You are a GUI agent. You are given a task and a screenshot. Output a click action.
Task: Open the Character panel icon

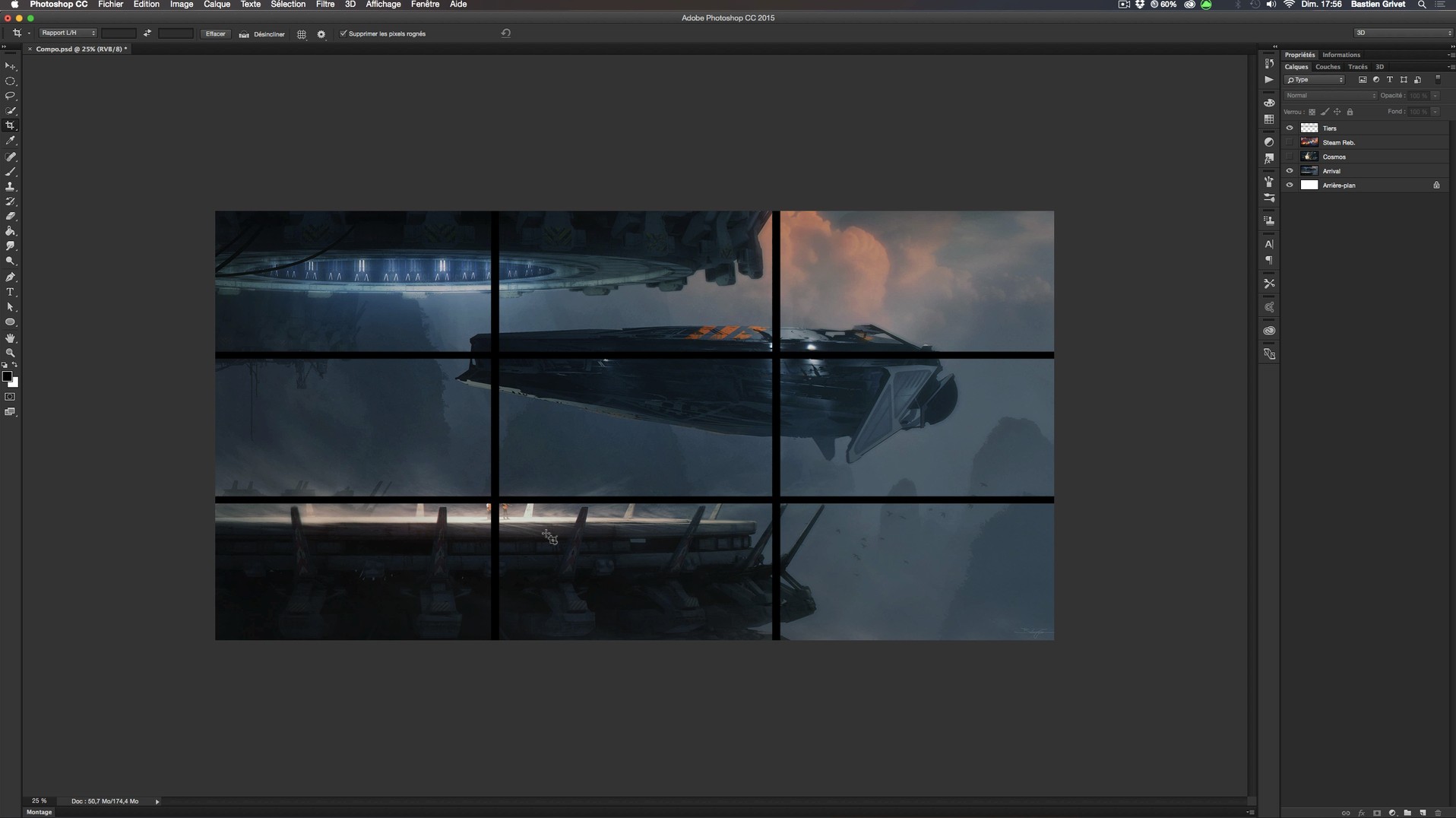coord(1269,244)
